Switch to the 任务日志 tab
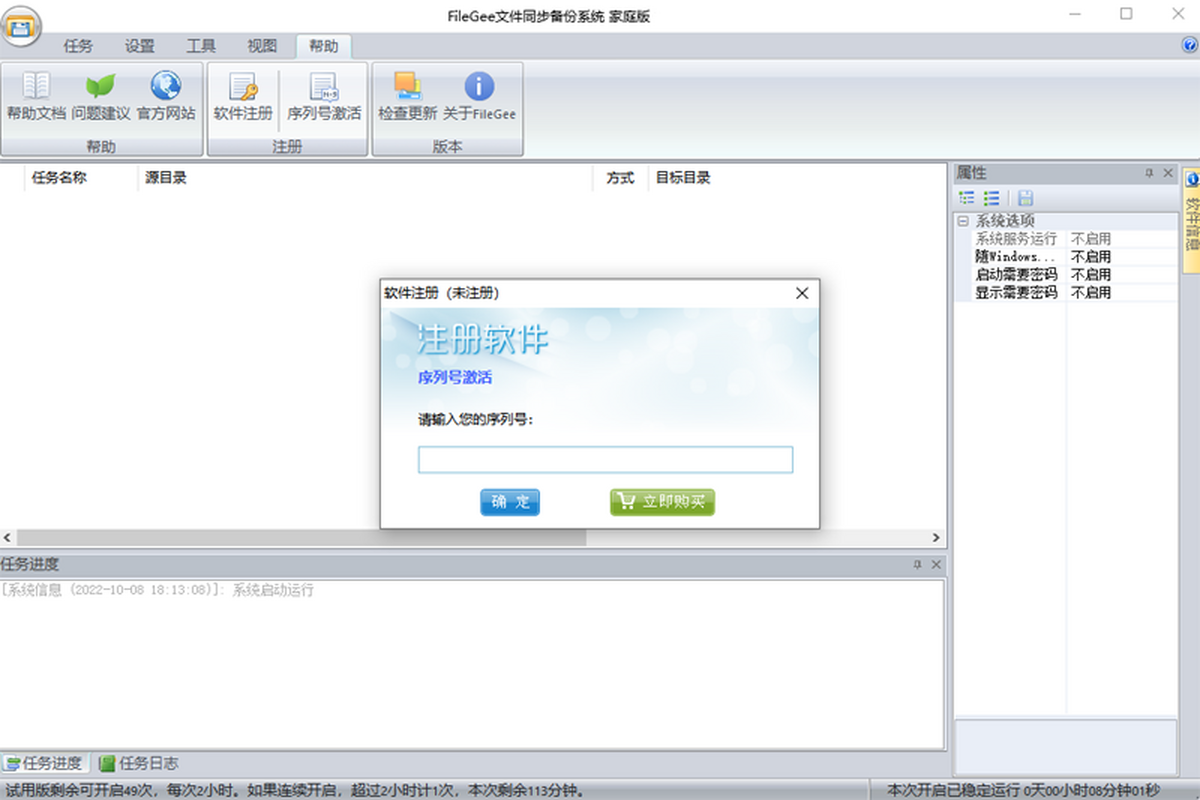The image size is (1200, 800). coord(139,764)
